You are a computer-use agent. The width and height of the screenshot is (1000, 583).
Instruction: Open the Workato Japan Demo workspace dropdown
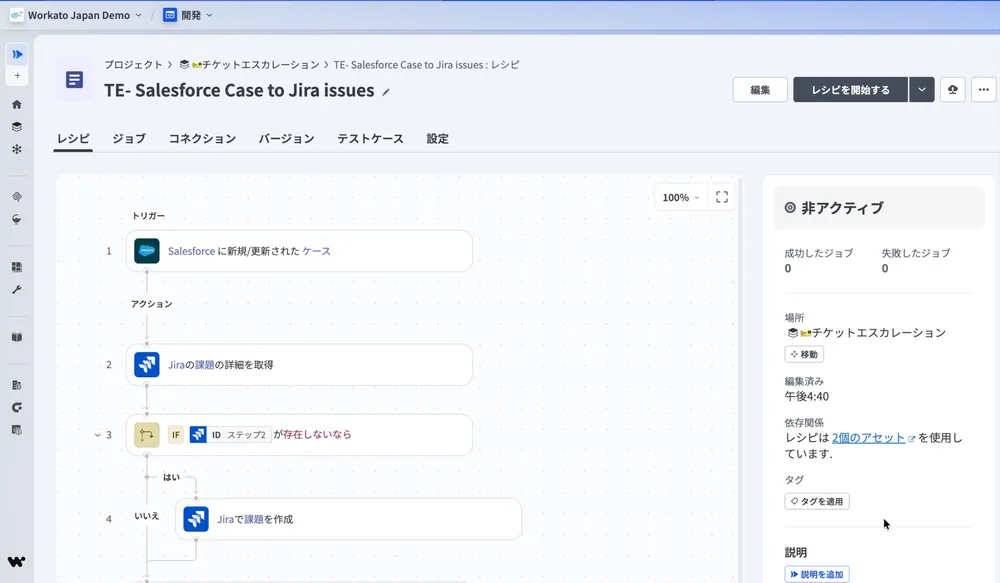pos(77,15)
